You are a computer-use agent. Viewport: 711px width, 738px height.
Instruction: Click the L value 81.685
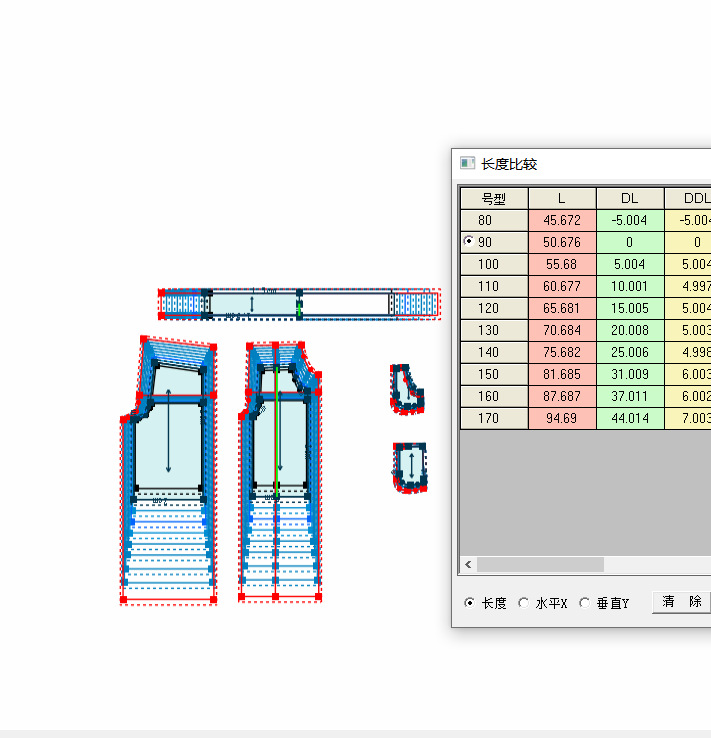click(562, 374)
